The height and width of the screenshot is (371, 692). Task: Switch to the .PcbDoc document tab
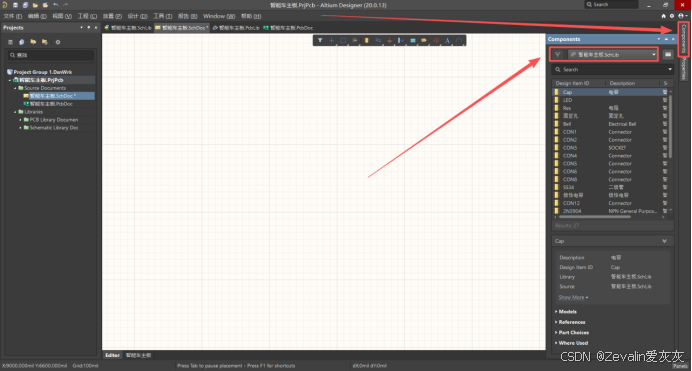[x=288, y=27]
